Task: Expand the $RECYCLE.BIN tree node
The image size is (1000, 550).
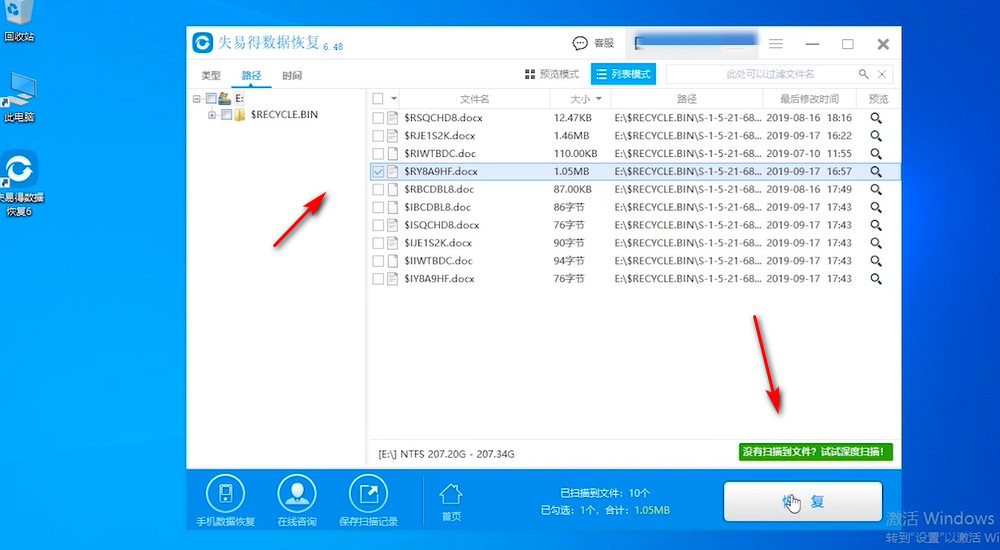Action: coord(212,115)
